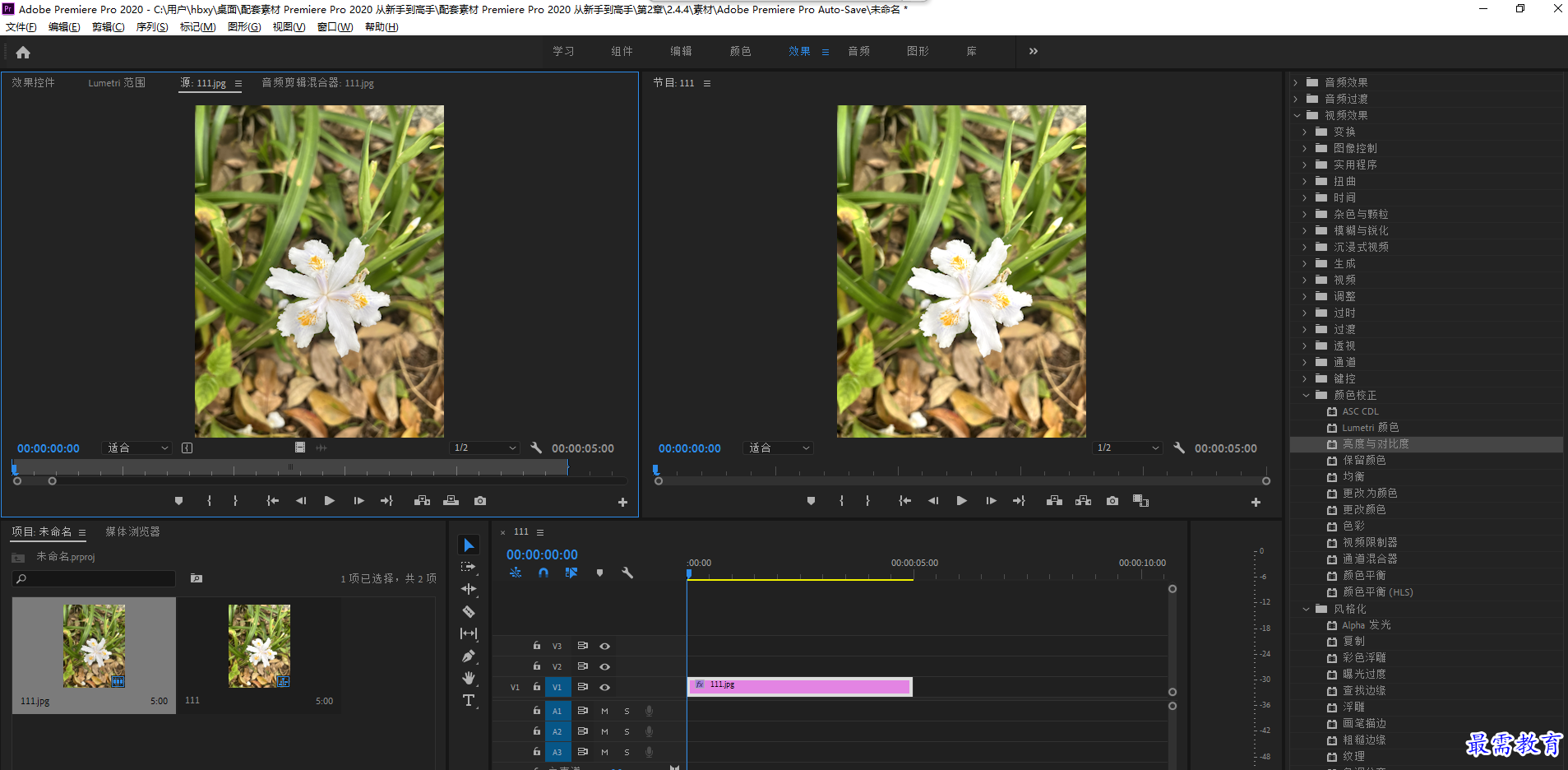Export frame from Source monitor camera icon
Screen dimensions: 1568x770
point(480,500)
